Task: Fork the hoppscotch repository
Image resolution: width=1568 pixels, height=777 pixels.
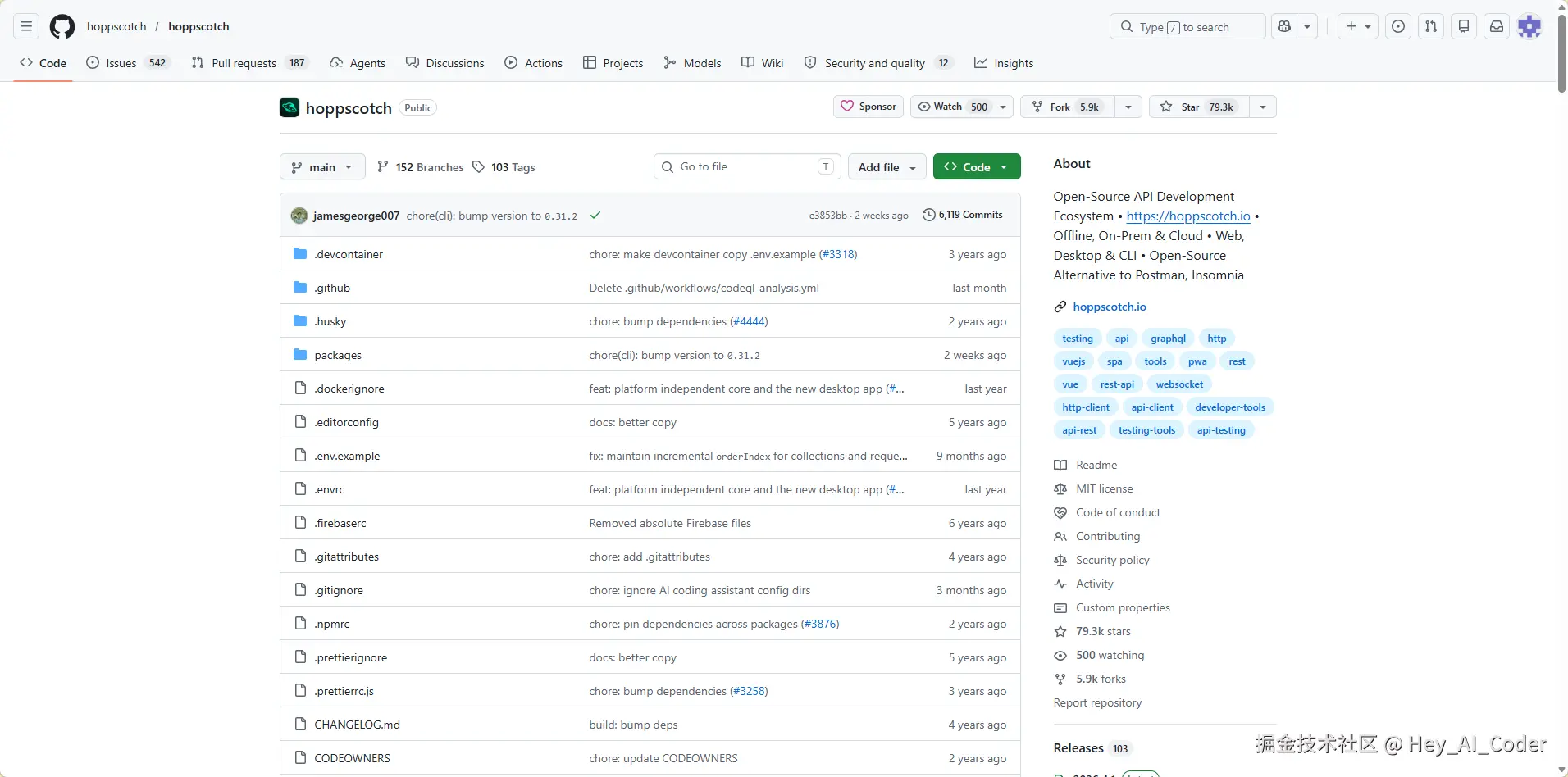Action: point(1068,107)
